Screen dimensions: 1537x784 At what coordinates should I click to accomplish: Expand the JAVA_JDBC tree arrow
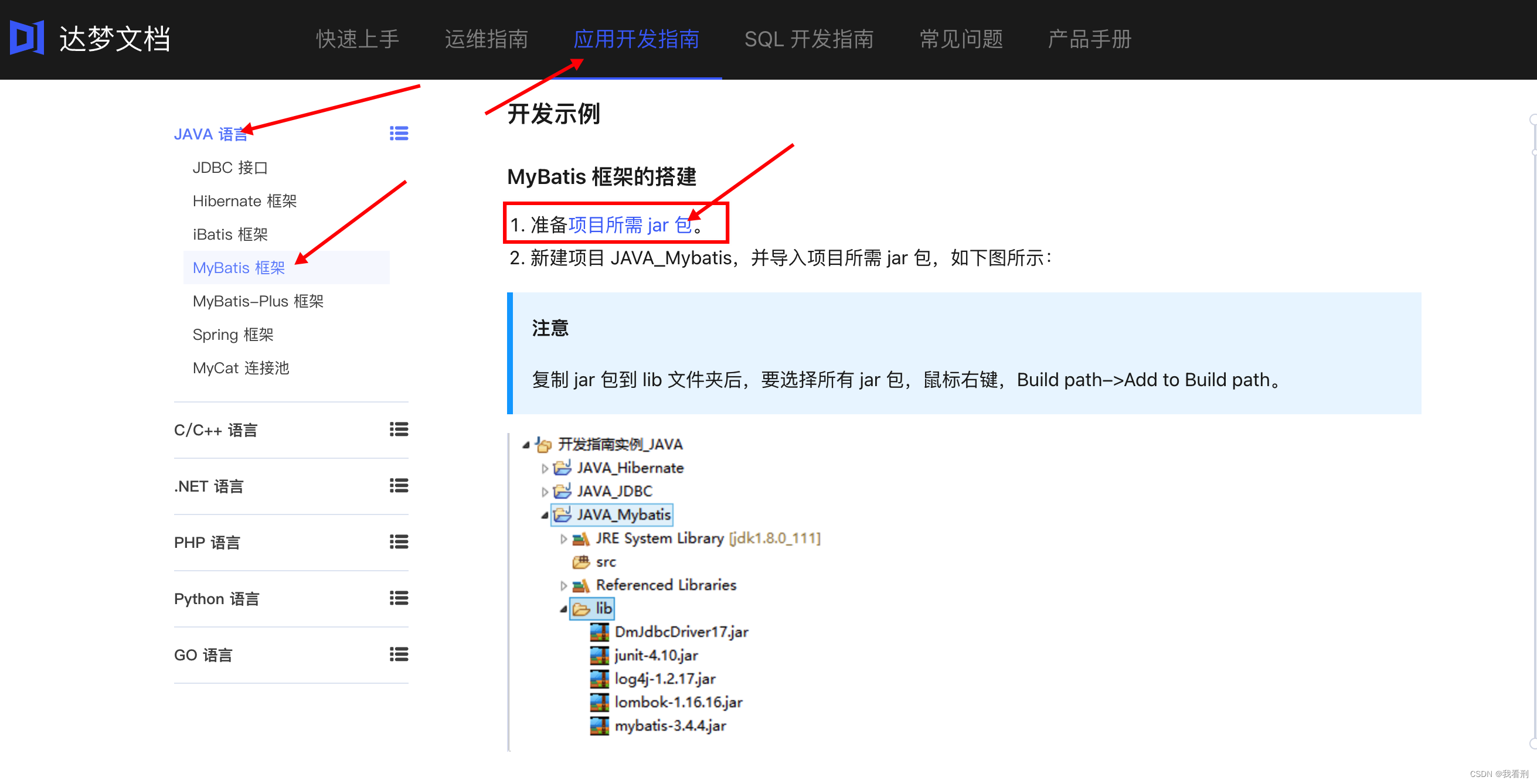544,492
